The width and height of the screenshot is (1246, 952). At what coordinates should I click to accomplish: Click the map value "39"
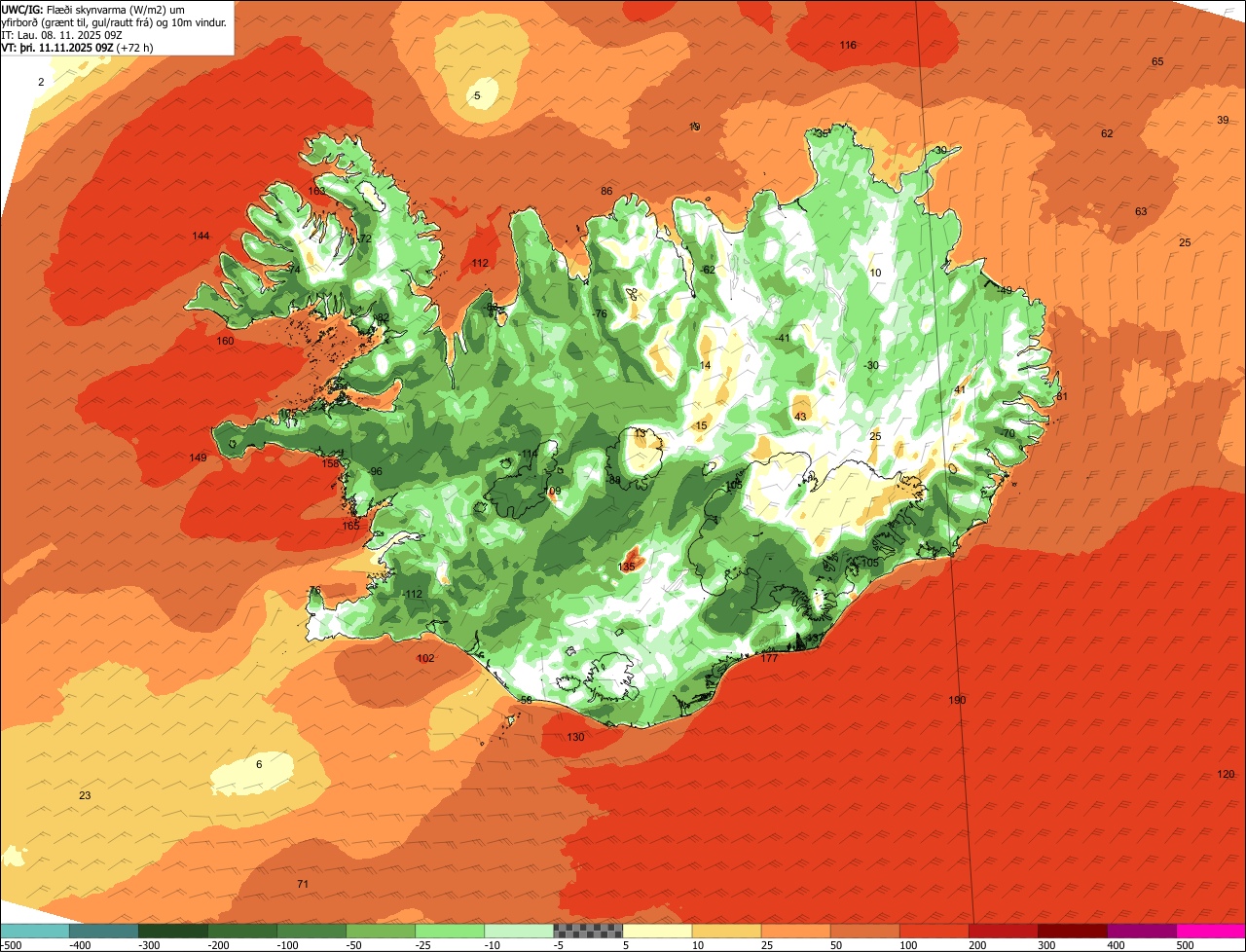coord(1223,120)
